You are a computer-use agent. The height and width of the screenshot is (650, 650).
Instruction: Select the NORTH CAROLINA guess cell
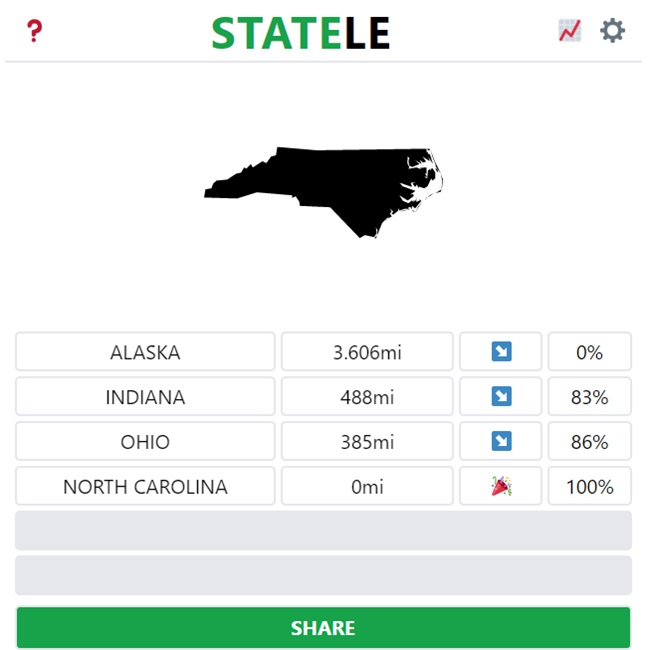[145, 487]
